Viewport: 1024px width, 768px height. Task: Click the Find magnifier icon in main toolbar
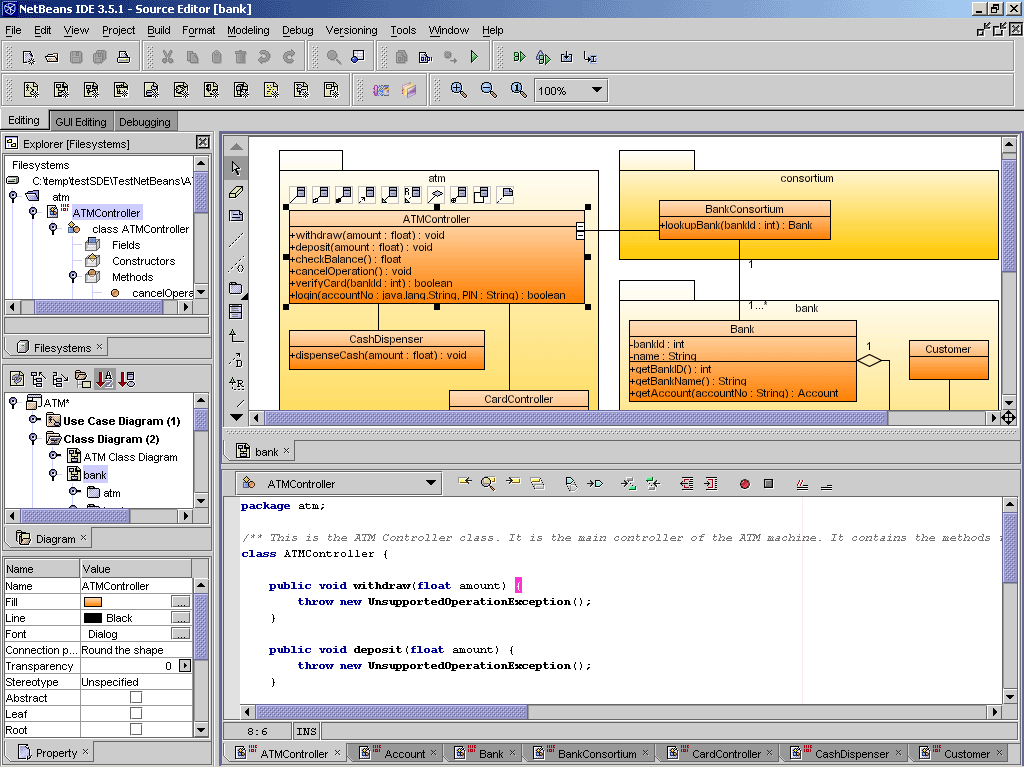(x=334, y=57)
